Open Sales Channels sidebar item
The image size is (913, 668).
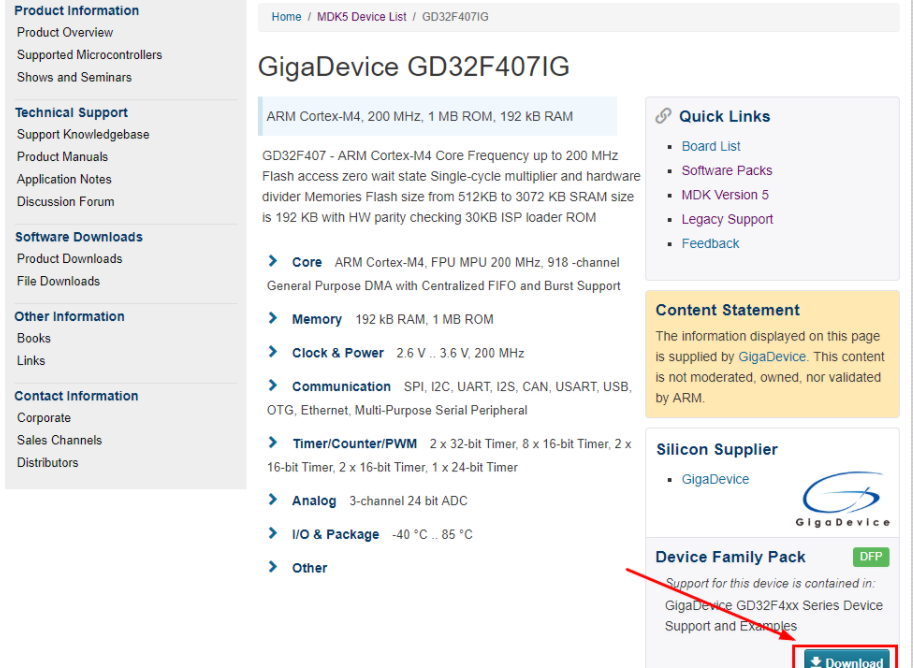point(59,440)
